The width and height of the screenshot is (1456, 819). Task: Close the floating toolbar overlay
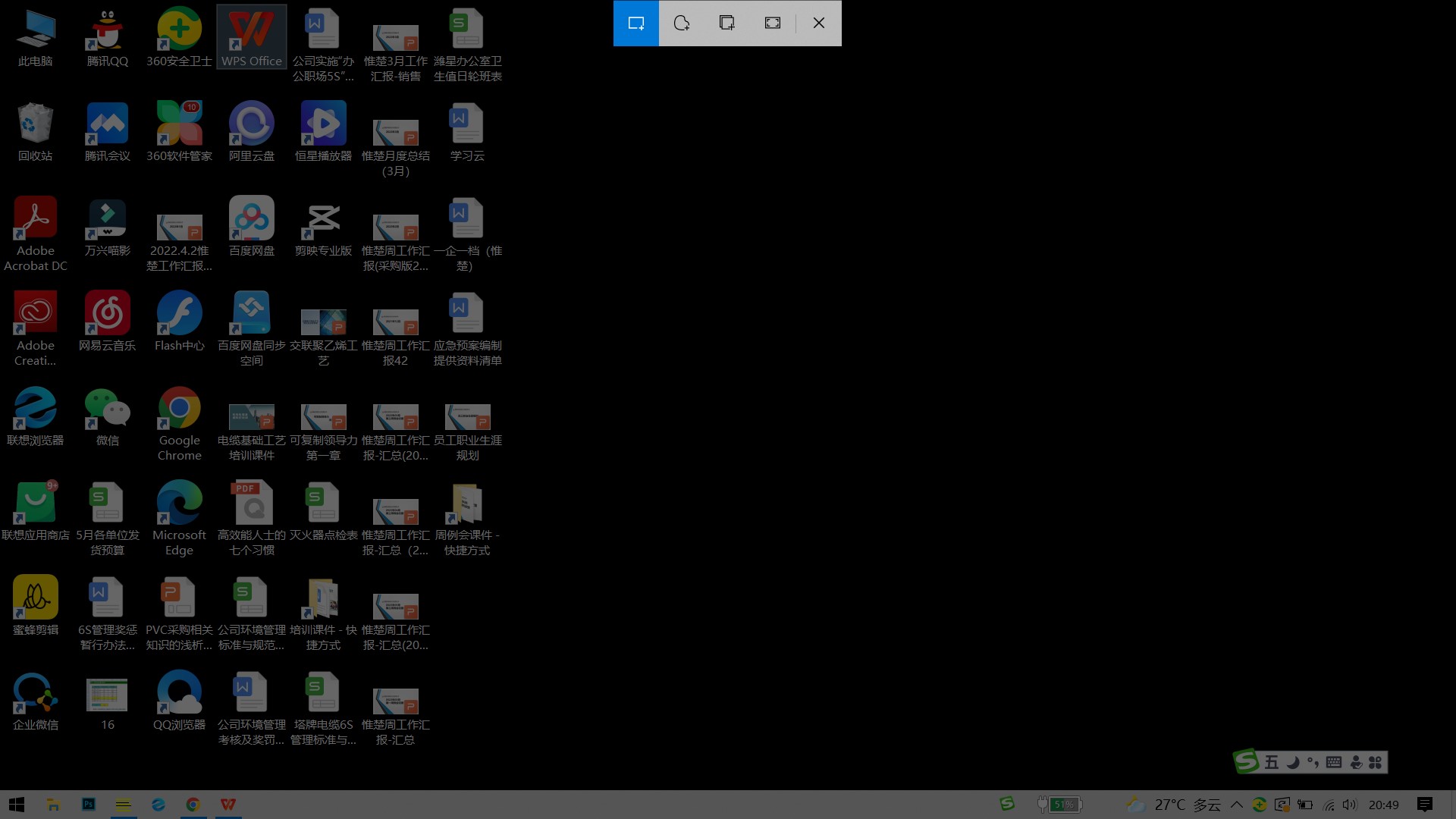[818, 22]
